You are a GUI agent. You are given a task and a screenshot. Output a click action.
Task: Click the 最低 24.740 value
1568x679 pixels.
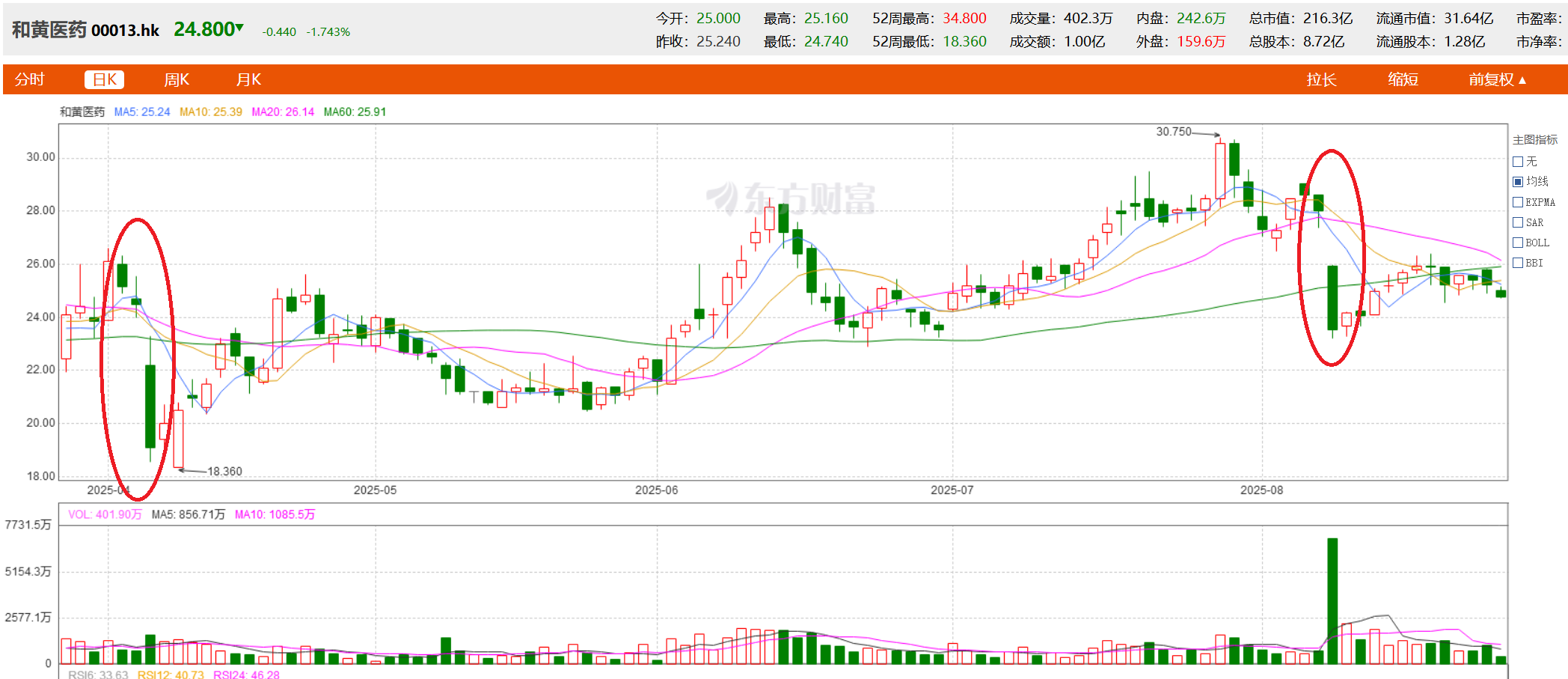click(x=826, y=41)
